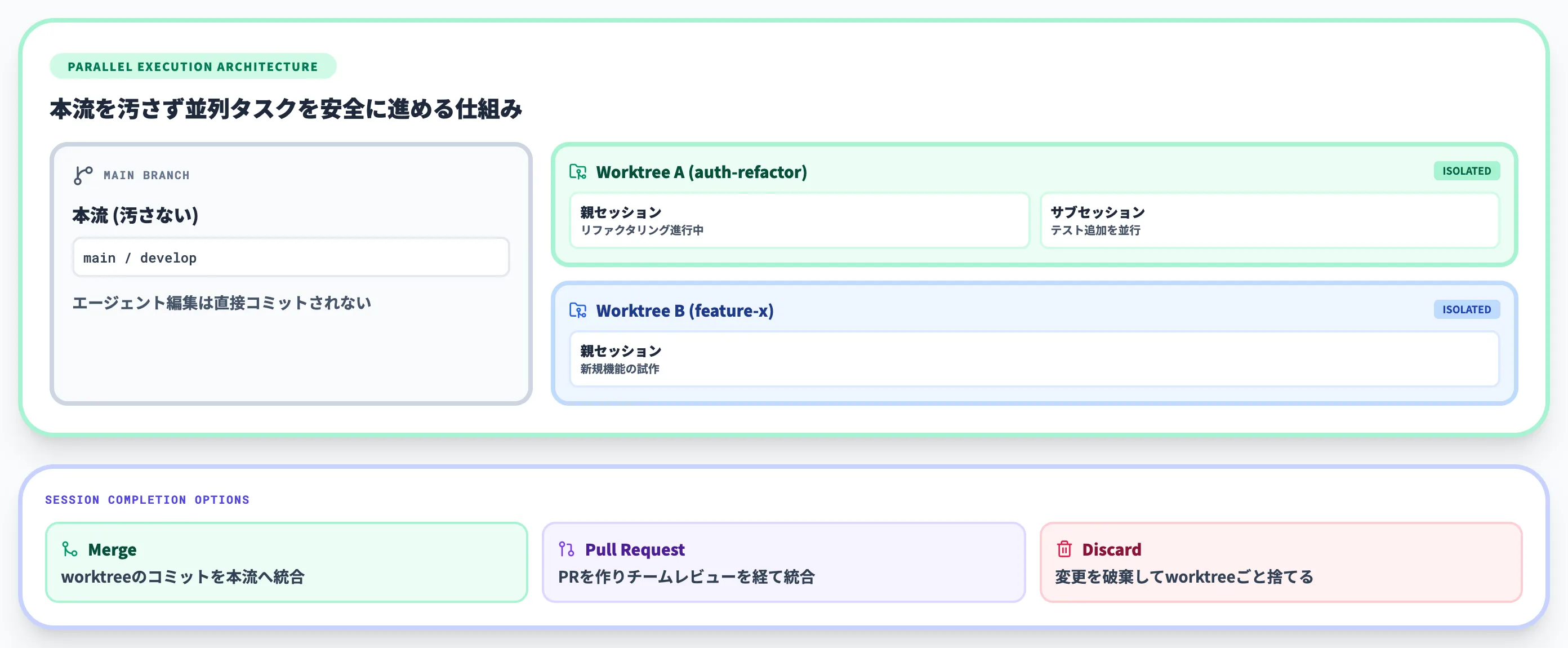This screenshot has width=1568, height=648.
Task: Select the Pull Request completion option card
Action: [x=783, y=562]
